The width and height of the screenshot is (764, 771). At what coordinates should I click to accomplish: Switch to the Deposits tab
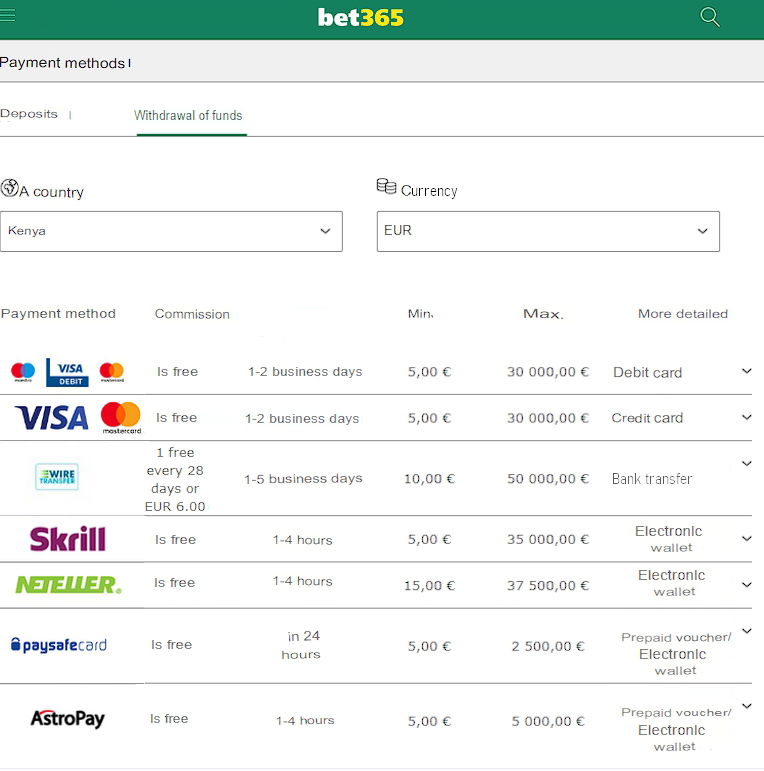29,114
